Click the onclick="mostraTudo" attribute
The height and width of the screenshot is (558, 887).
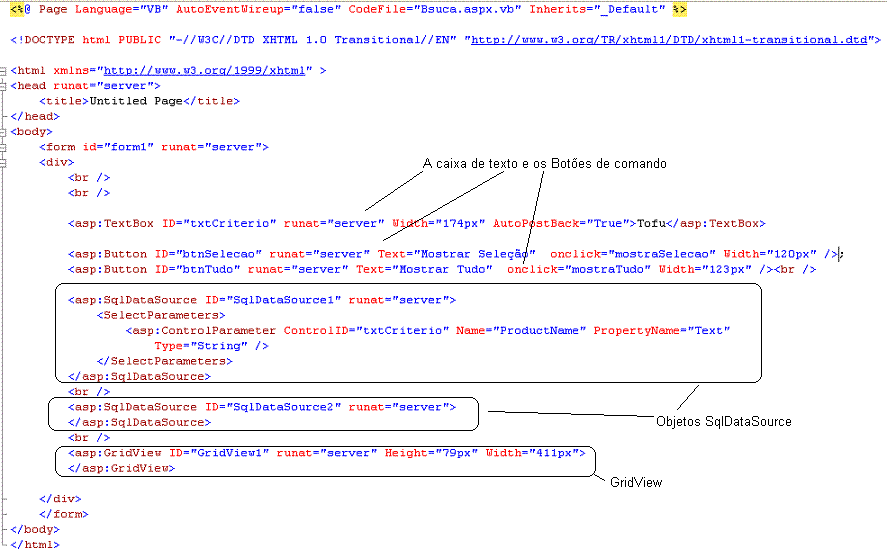tap(579, 269)
